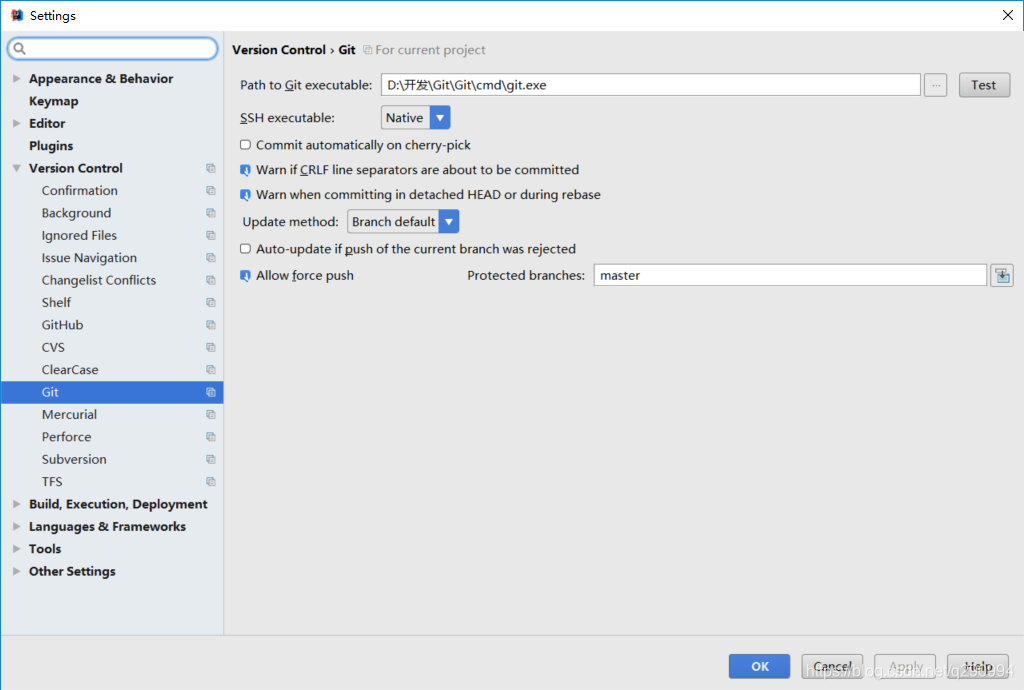Open the Update method Branch default dropdown
The image size is (1024, 690).
(x=403, y=221)
